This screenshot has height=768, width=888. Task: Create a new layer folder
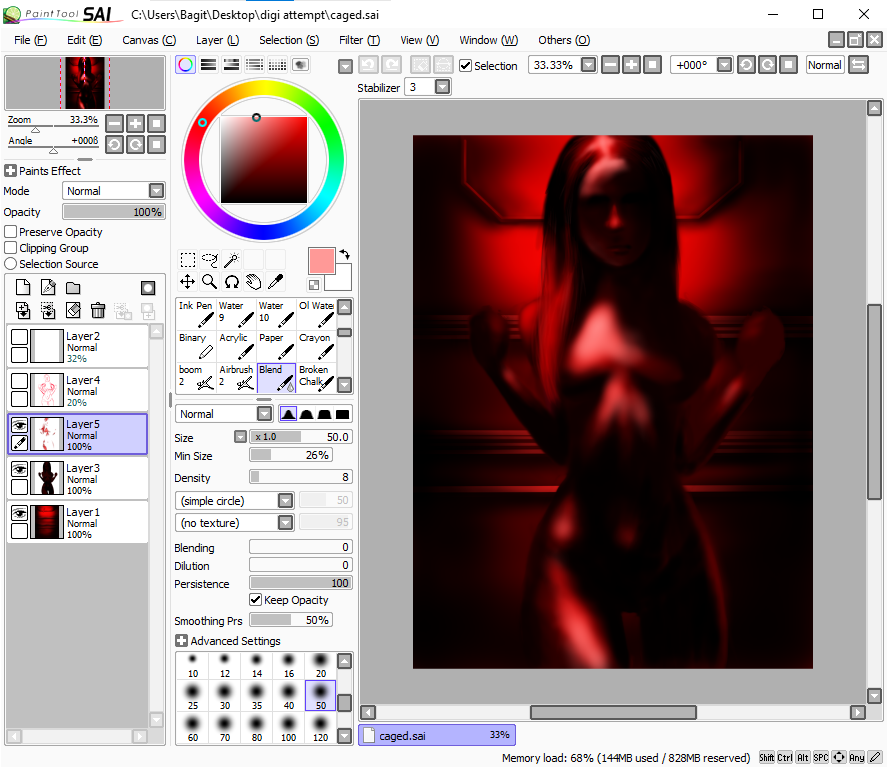73,288
